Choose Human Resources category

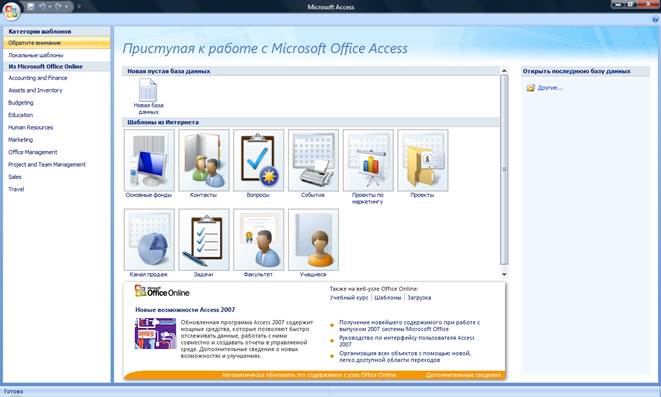tap(30, 127)
